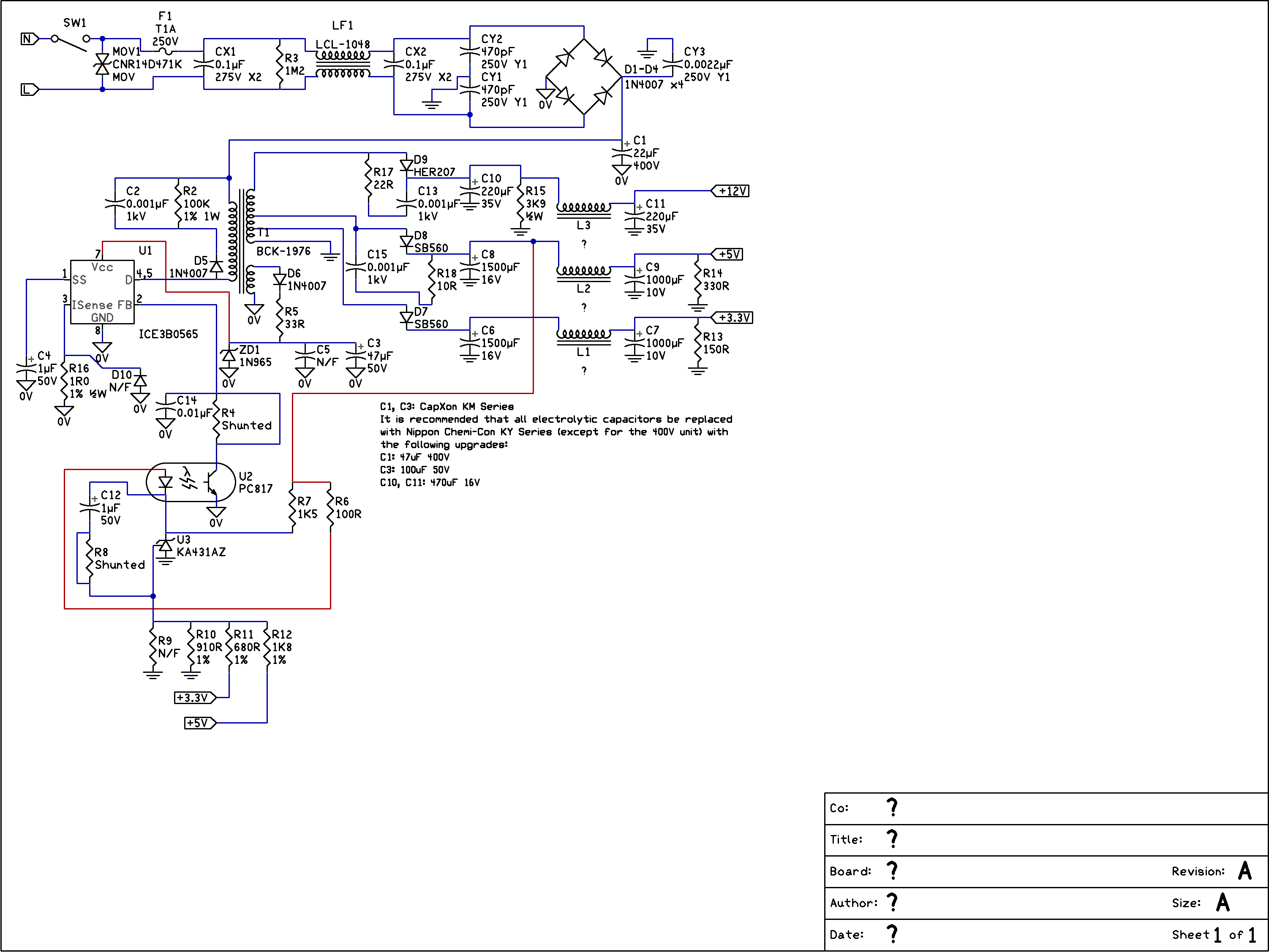Select the D6 1N4007 diode symbol
This screenshot has width=1269, height=952.
coord(279,279)
